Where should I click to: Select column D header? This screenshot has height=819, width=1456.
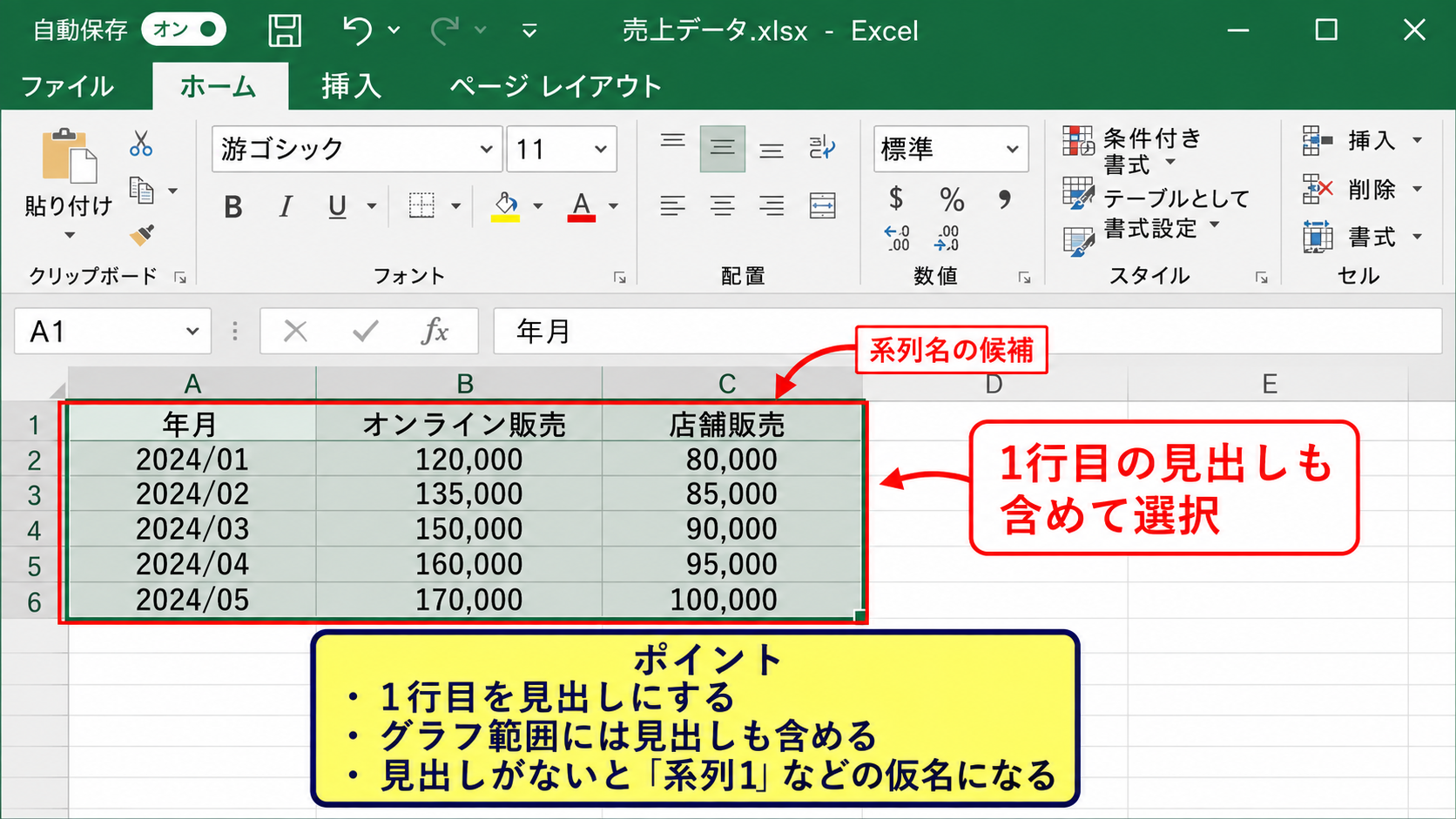[994, 384]
